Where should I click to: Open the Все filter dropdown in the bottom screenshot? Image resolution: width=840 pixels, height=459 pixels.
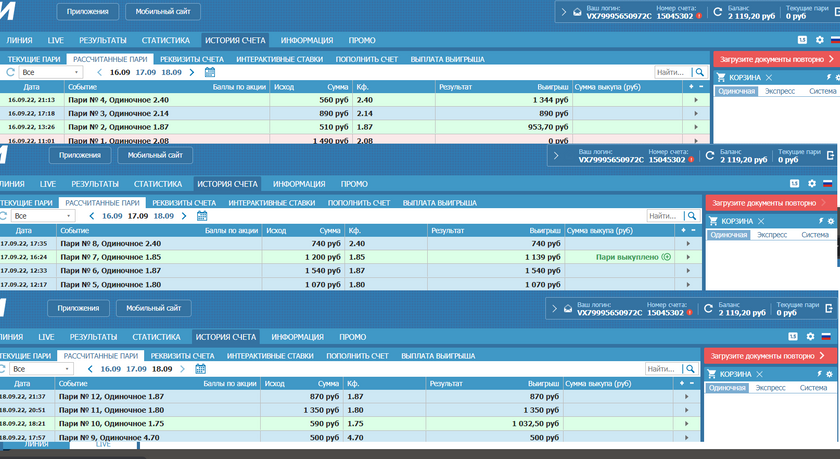pyautogui.click(x=41, y=369)
